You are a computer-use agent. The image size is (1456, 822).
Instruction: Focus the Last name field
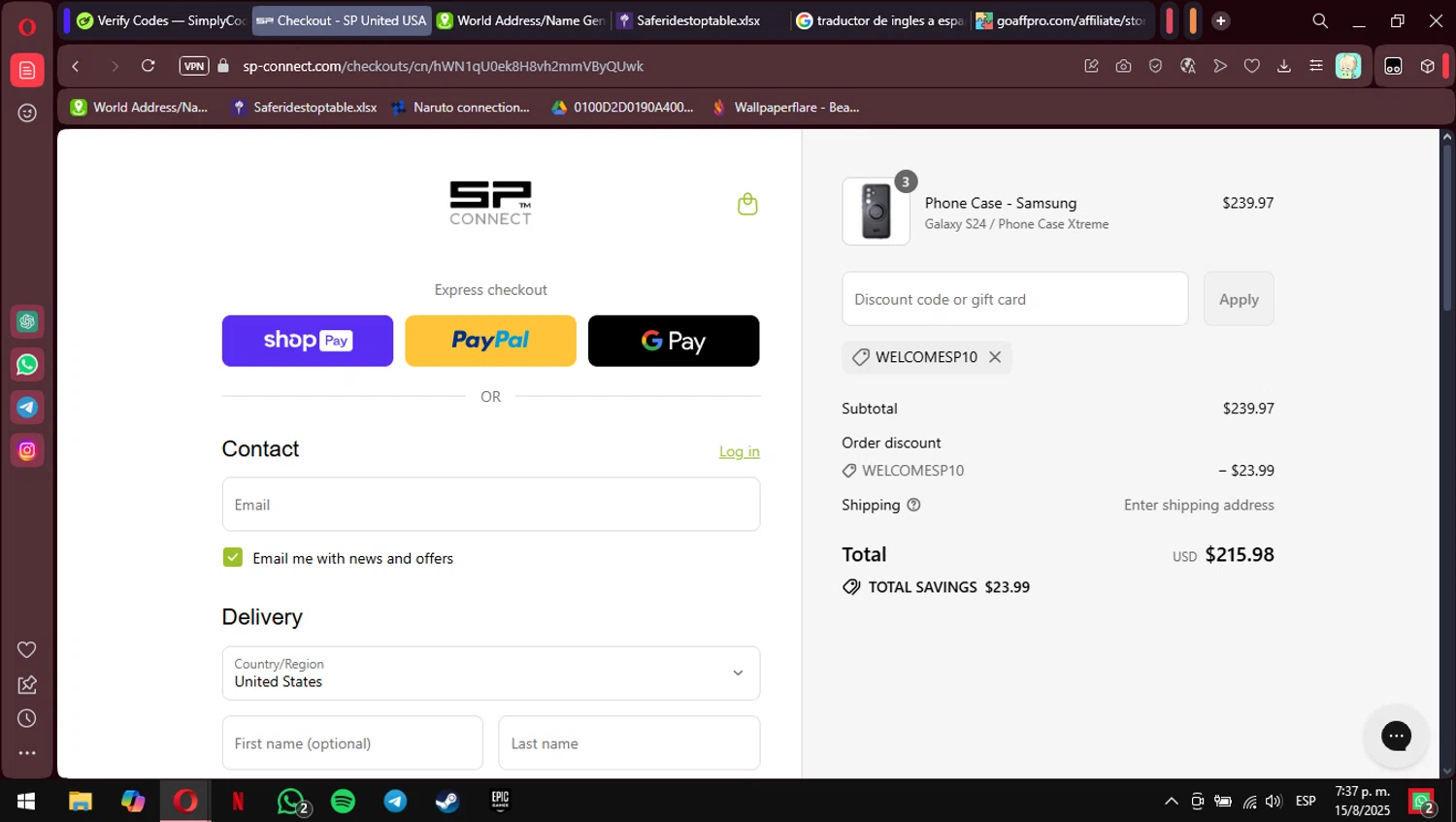click(629, 743)
